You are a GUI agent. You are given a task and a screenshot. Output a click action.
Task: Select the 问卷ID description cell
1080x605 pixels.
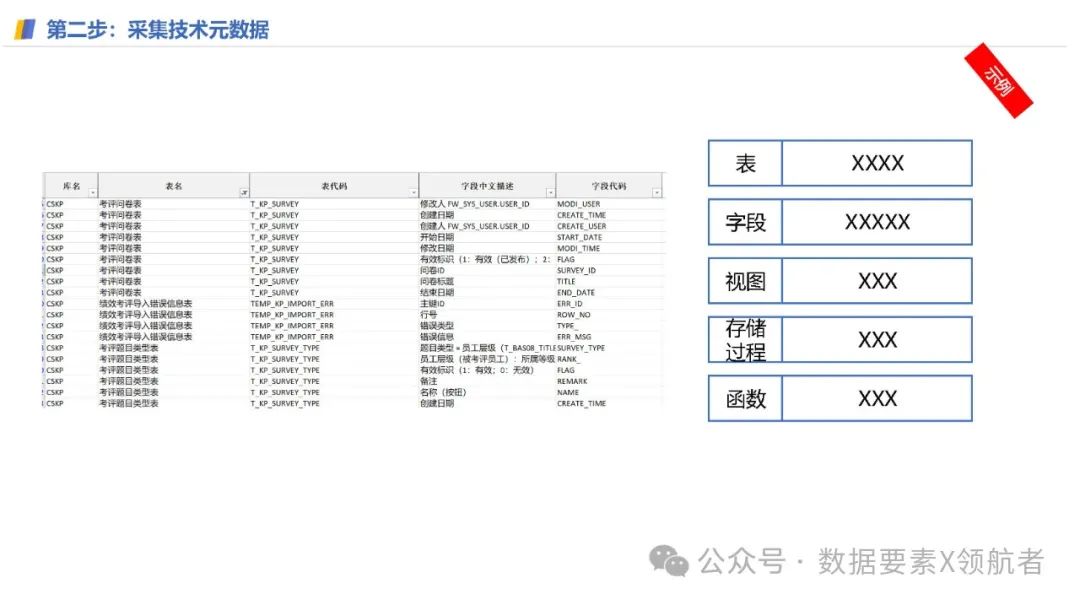coord(488,270)
